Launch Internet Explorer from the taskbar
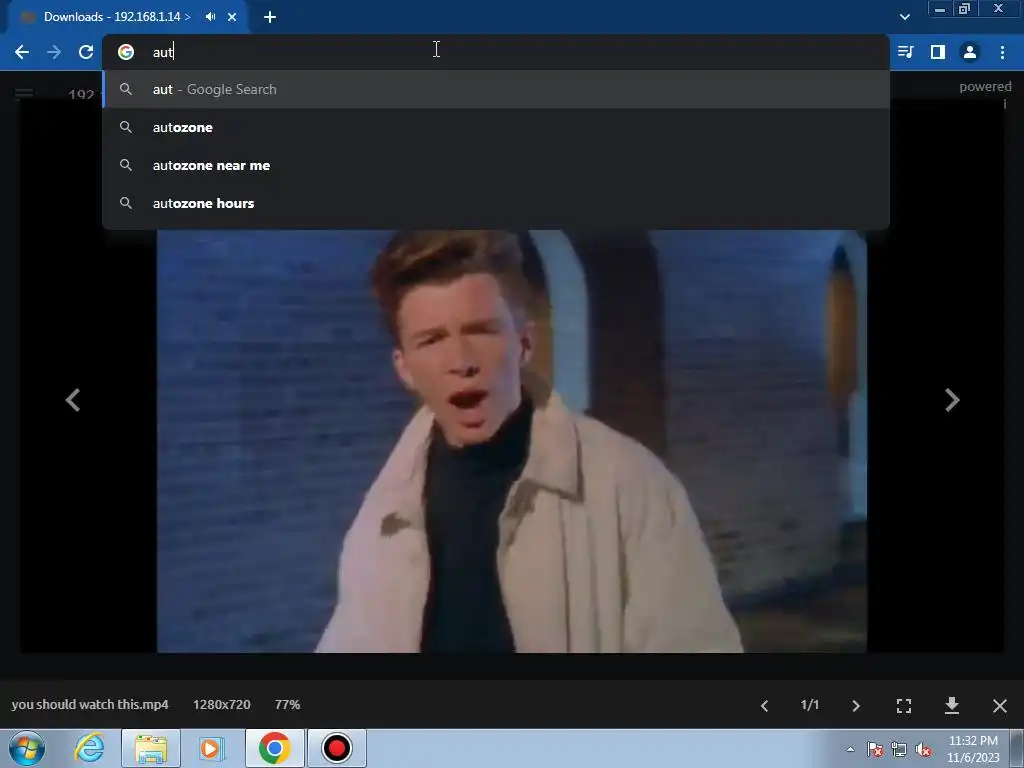This screenshot has height=768, width=1024. [89, 748]
